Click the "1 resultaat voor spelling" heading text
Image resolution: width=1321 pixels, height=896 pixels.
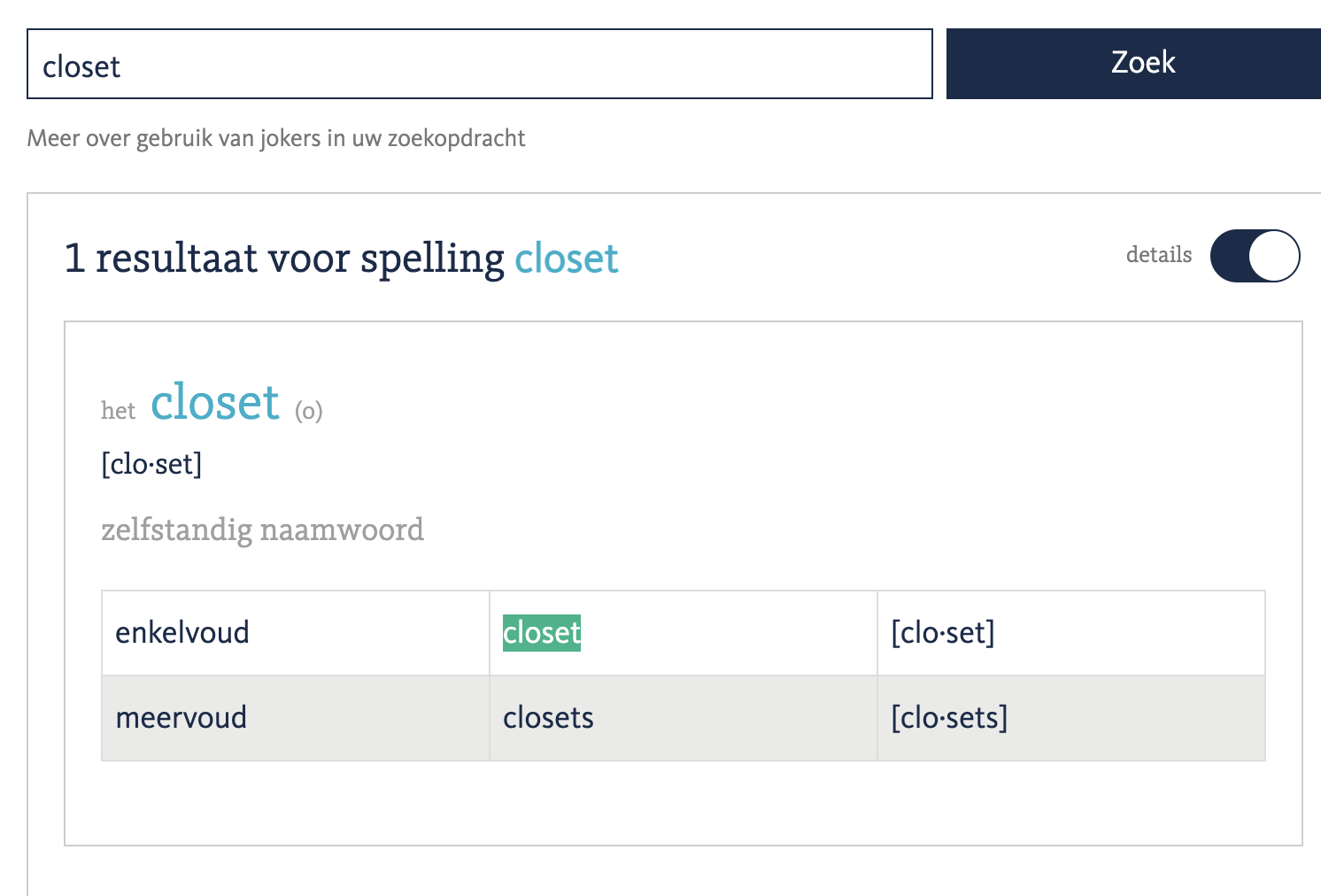[299, 259]
